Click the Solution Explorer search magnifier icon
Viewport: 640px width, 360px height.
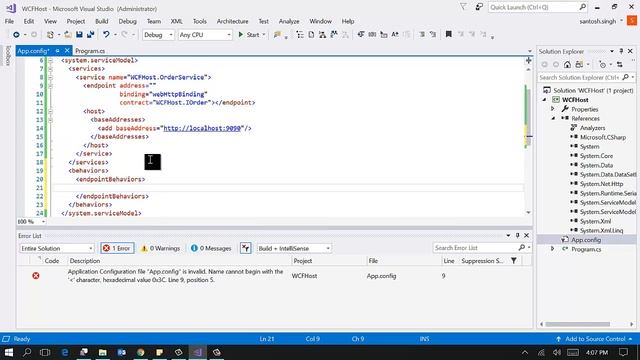point(625,77)
